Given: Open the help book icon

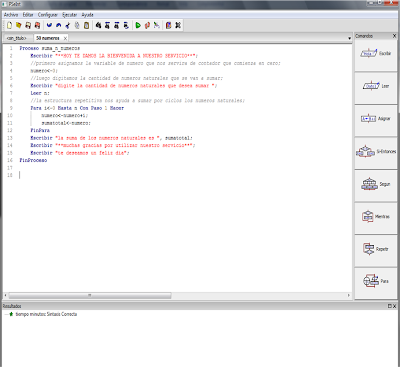Looking at the screenshot, I should pos(169,25).
